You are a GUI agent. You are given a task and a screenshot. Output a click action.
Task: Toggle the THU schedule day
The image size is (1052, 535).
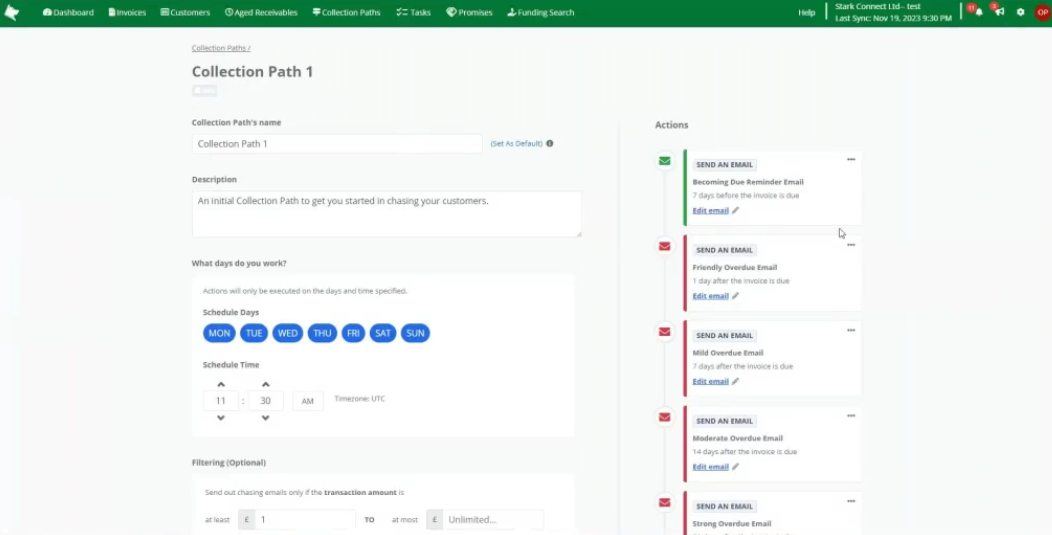(322, 333)
